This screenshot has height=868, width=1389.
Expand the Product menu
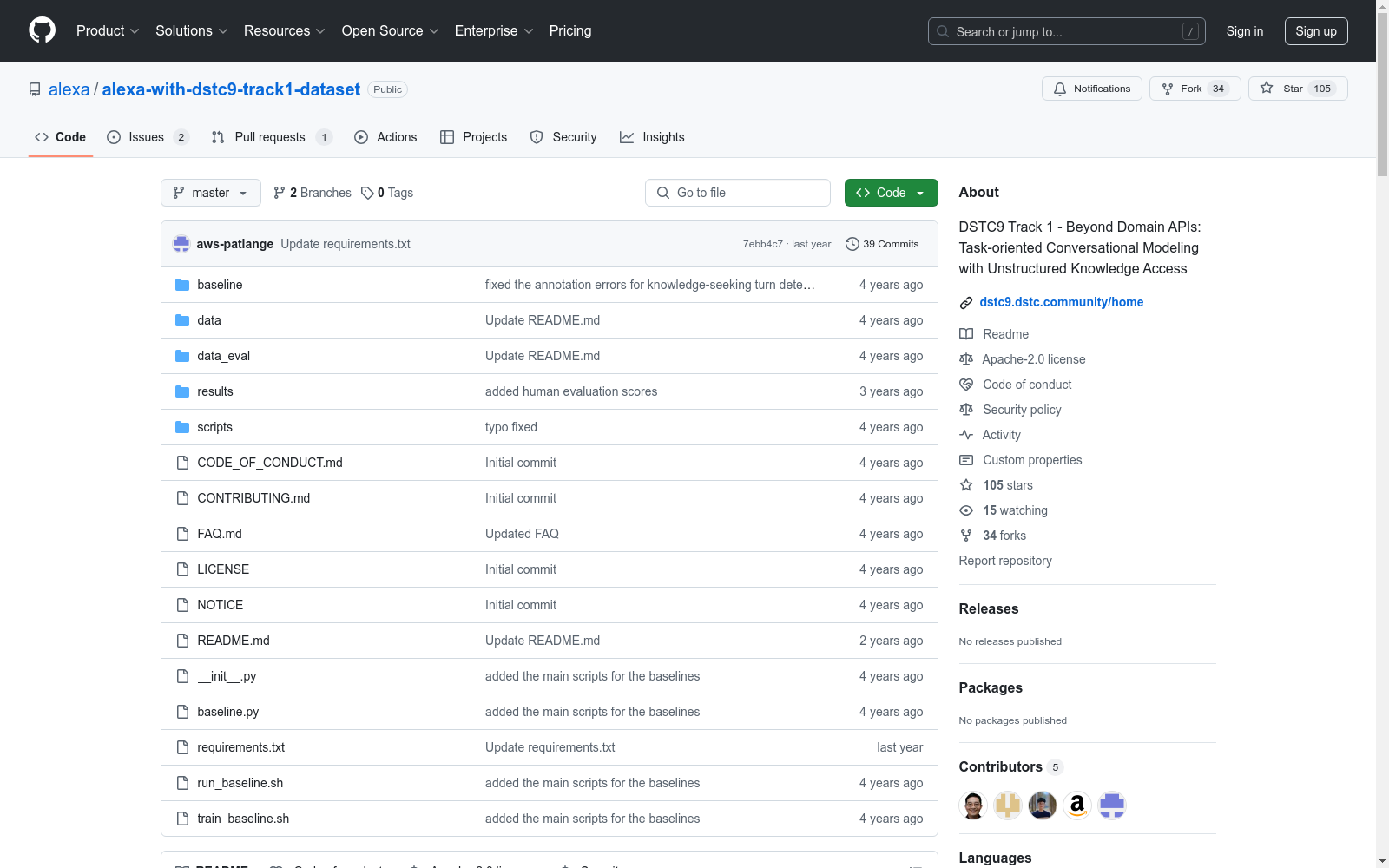108,31
